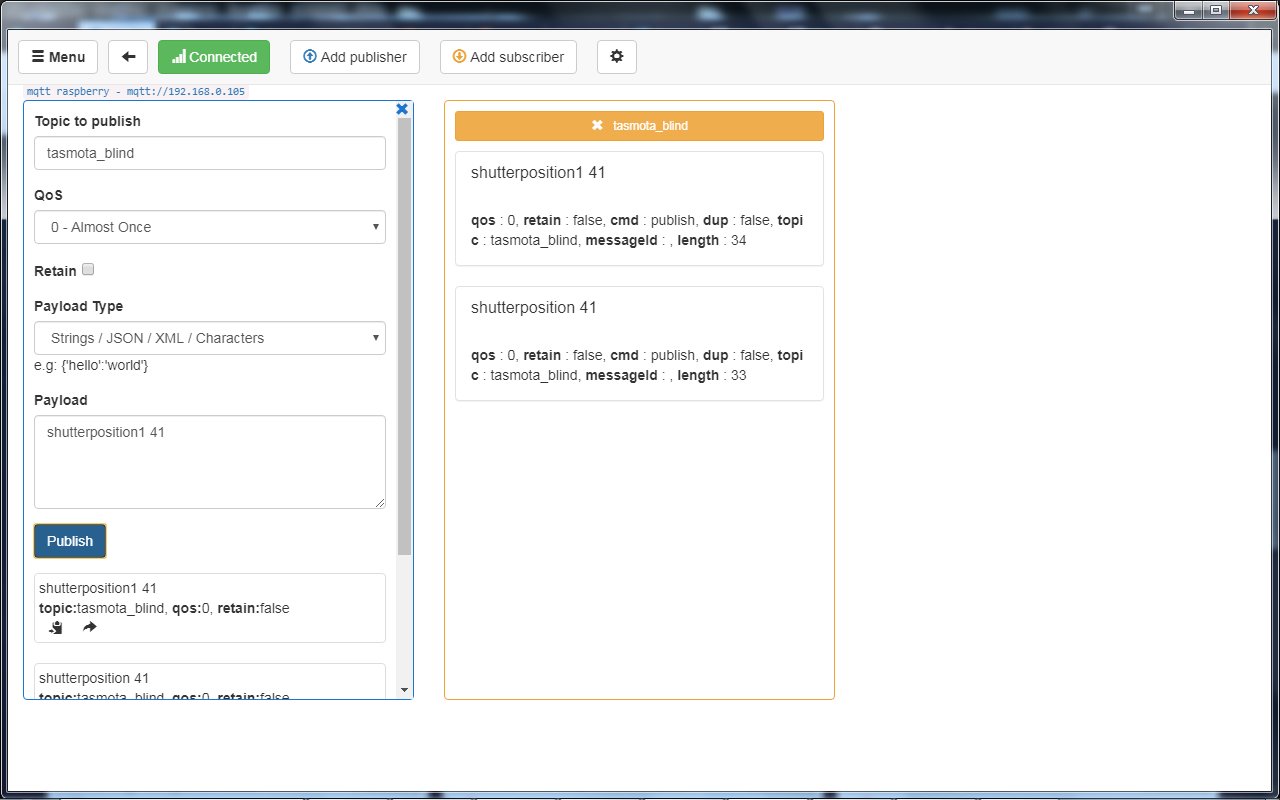Click the green Connected status button
1280x800 pixels.
214,57
